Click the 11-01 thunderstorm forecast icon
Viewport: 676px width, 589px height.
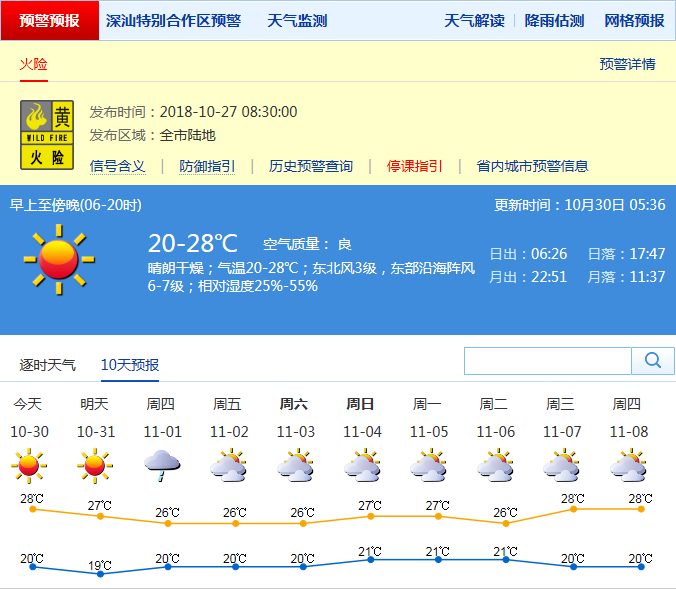(161, 465)
